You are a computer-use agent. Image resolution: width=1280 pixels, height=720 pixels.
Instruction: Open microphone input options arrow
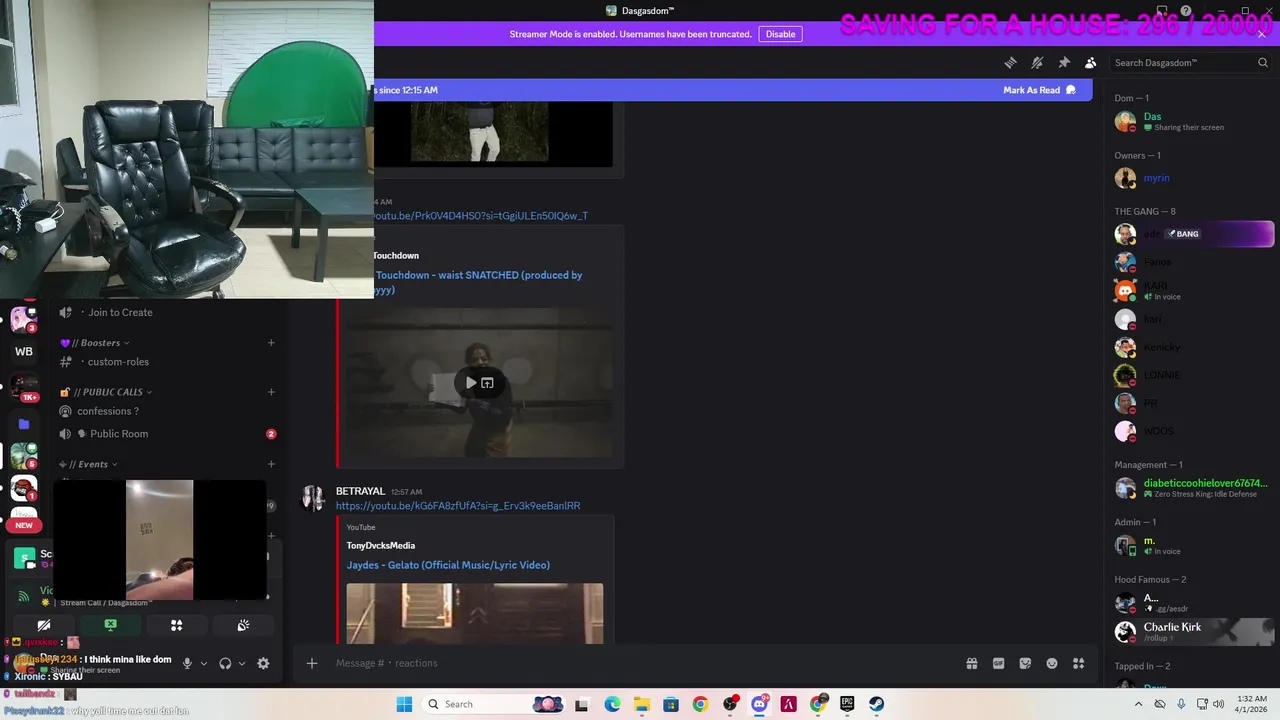coord(203,663)
